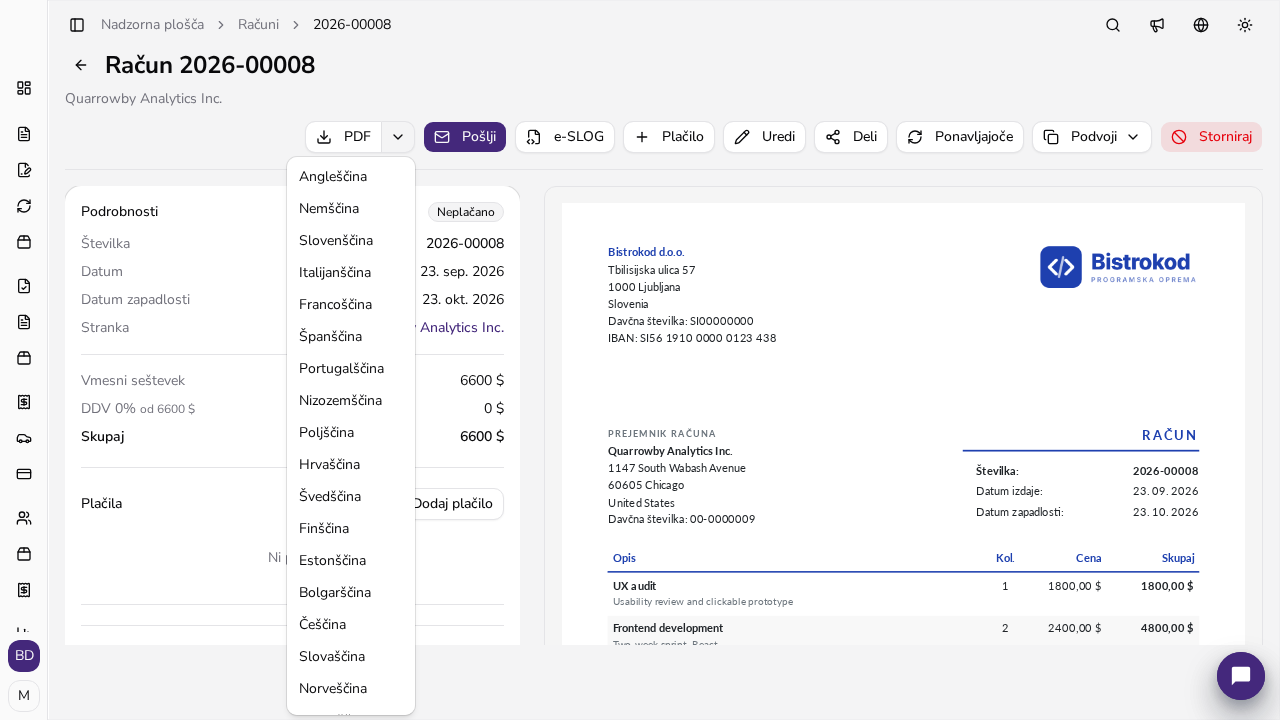Send the invoice with Pošlji
This screenshot has height=720, width=1280.
pos(465,137)
